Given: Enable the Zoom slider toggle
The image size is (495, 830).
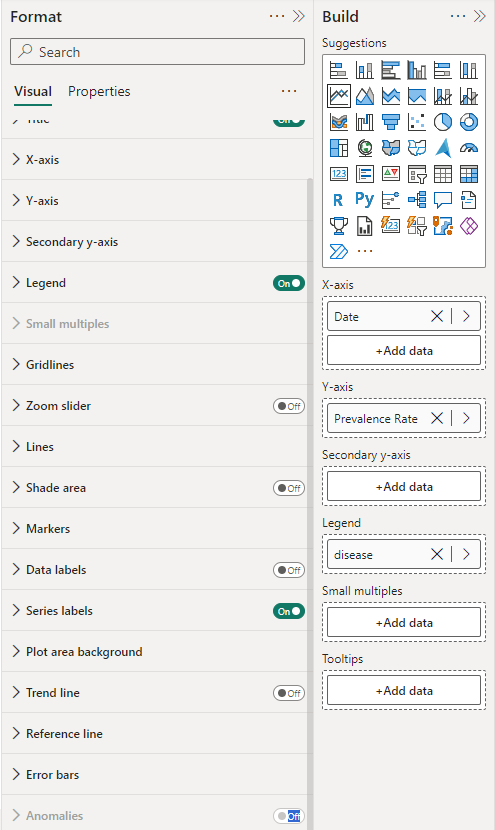Looking at the screenshot, I should [x=289, y=406].
